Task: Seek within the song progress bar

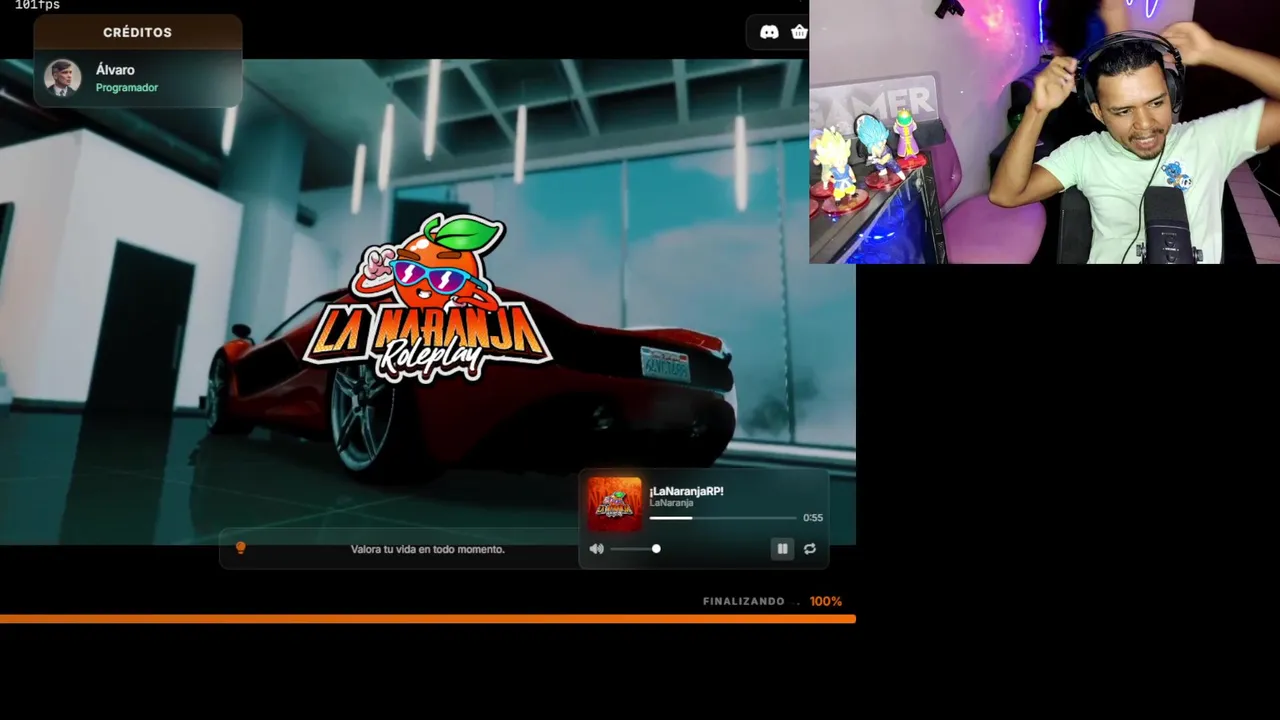Action: tap(723, 518)
